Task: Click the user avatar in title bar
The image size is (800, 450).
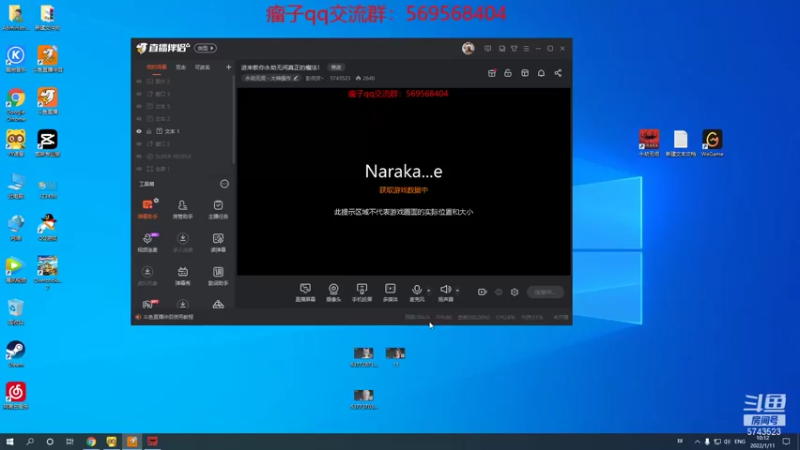Action: (x=468, y=48)
